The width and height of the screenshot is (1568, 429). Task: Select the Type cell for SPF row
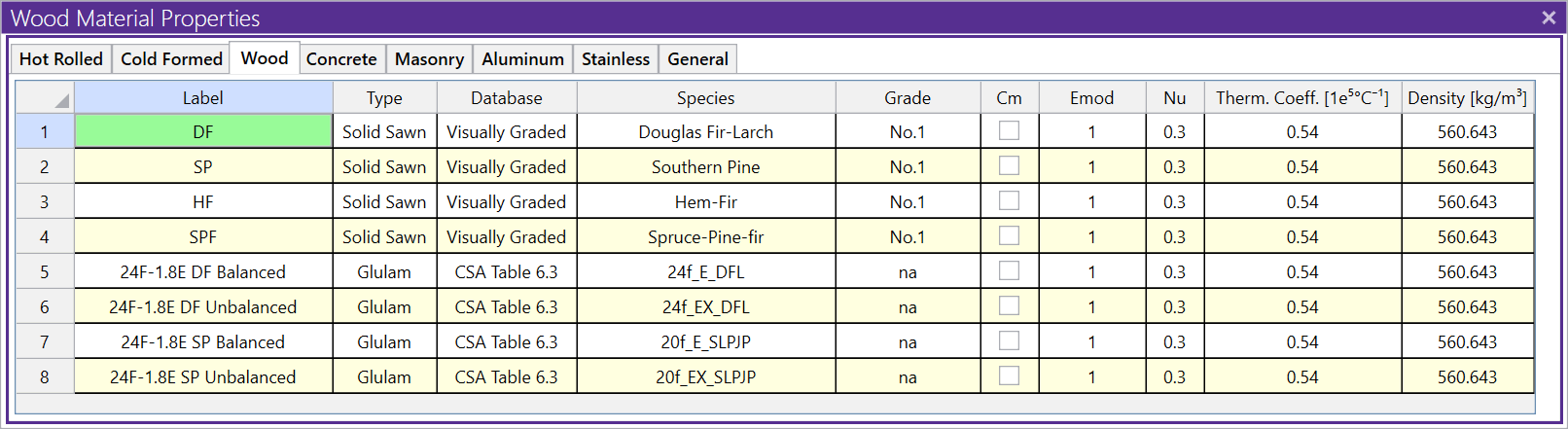click(x=384, y=237)
